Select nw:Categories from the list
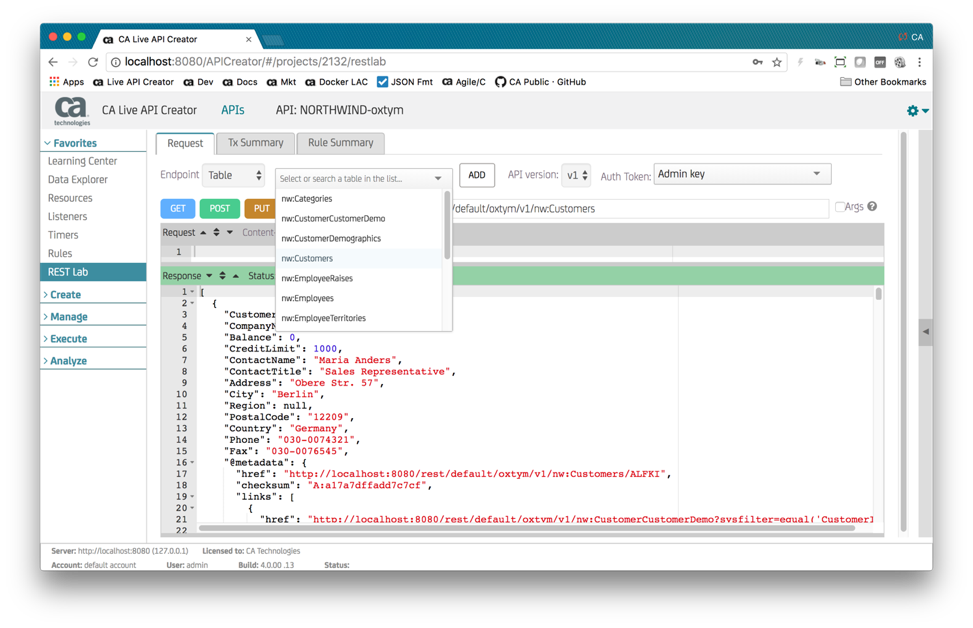Image resolution: width=973 pixels, height=628 pixels. point(360,199)
